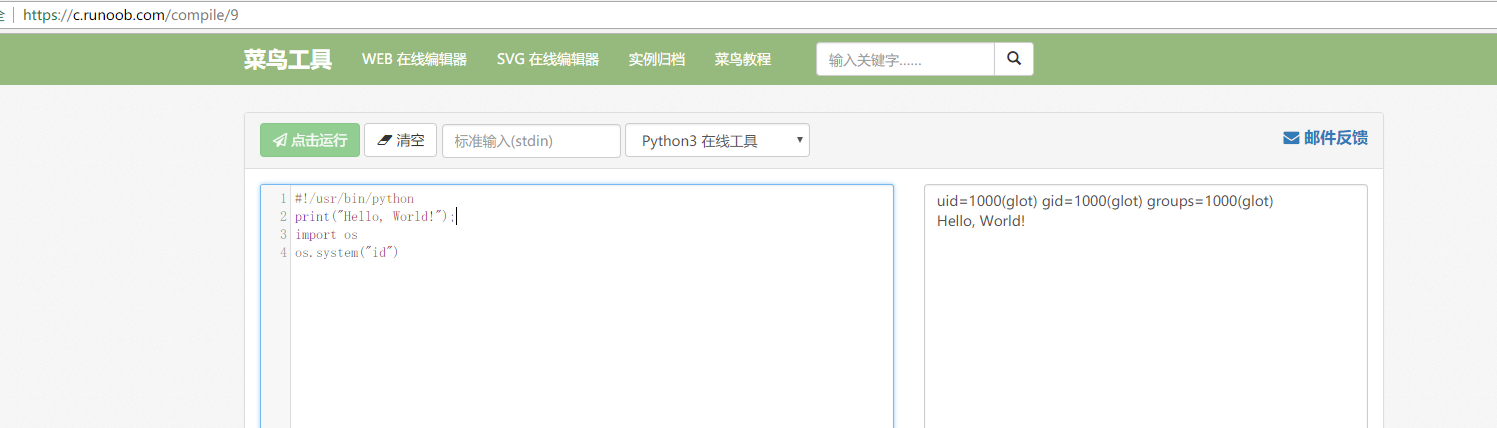Screen dimensions: 1497x428
Task: Focus the 输入关键字 search field
Action: click(x=905, y=59)
